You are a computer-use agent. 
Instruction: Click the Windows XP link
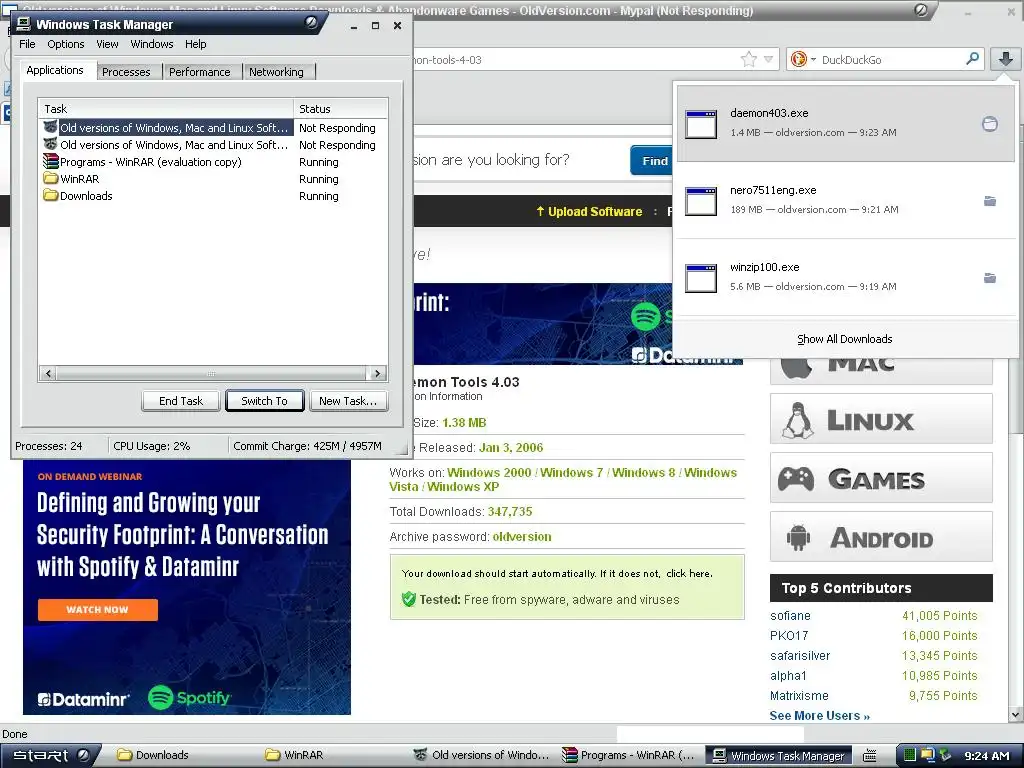pyautogui.click(x=463, y=487)
